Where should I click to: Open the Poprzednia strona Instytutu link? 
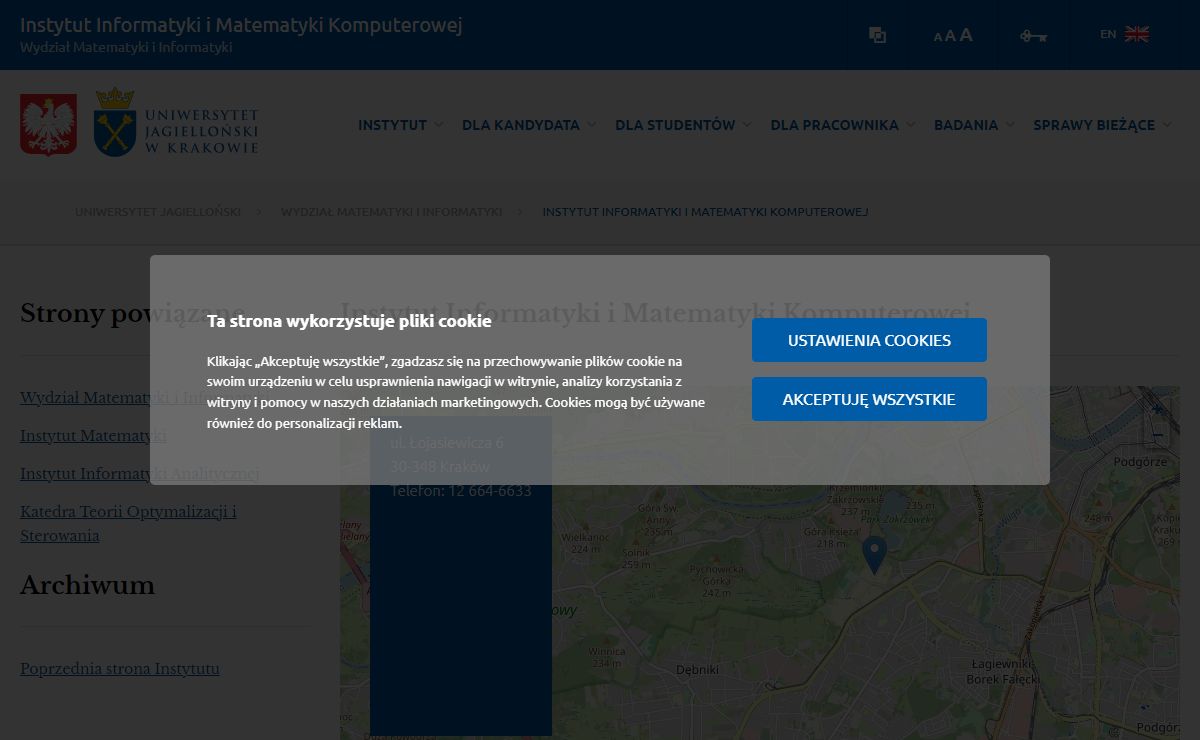coord(120,669)
